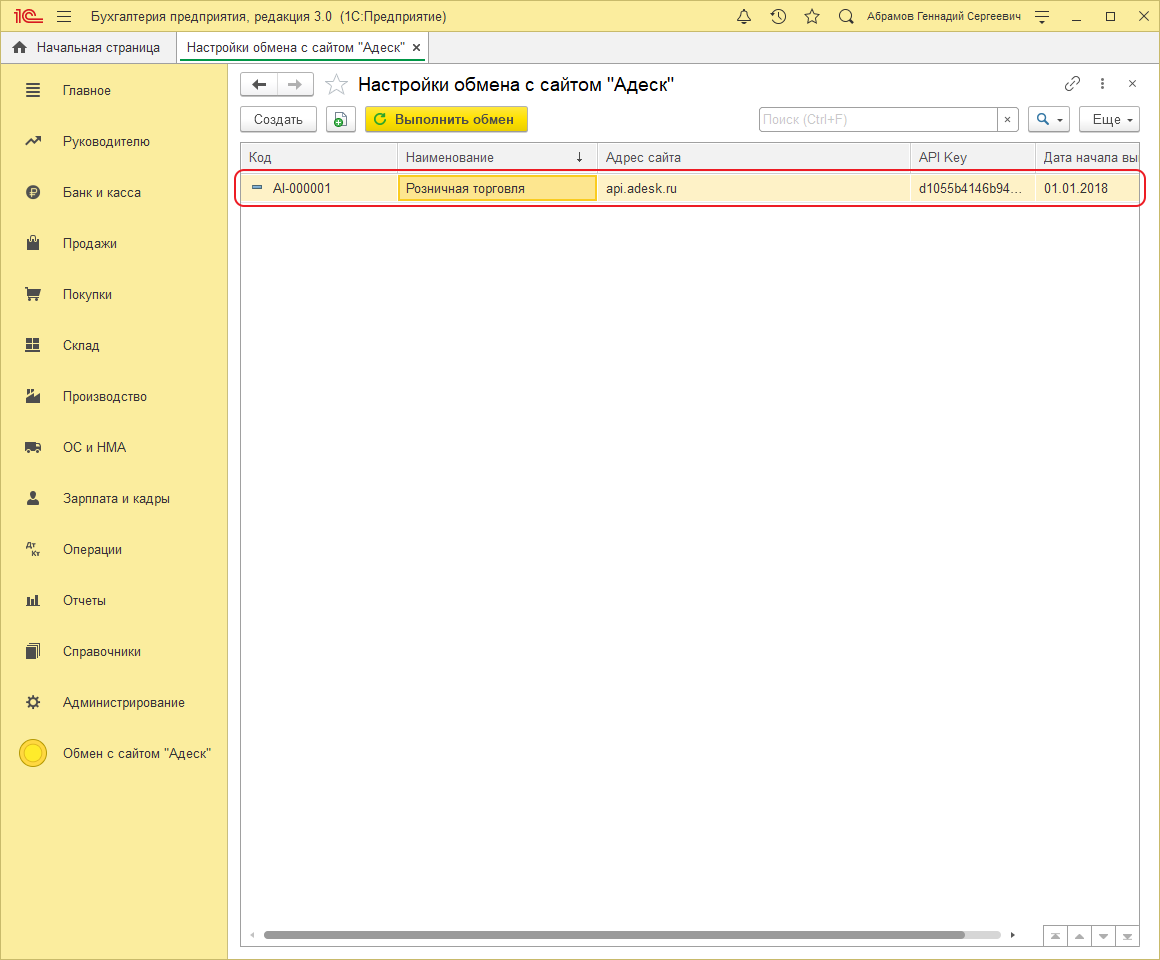The width and height of the screenshot is (1160, 960).
Task: Click the Отчеты bar chart icon
Action: click(x=33, y=601)
